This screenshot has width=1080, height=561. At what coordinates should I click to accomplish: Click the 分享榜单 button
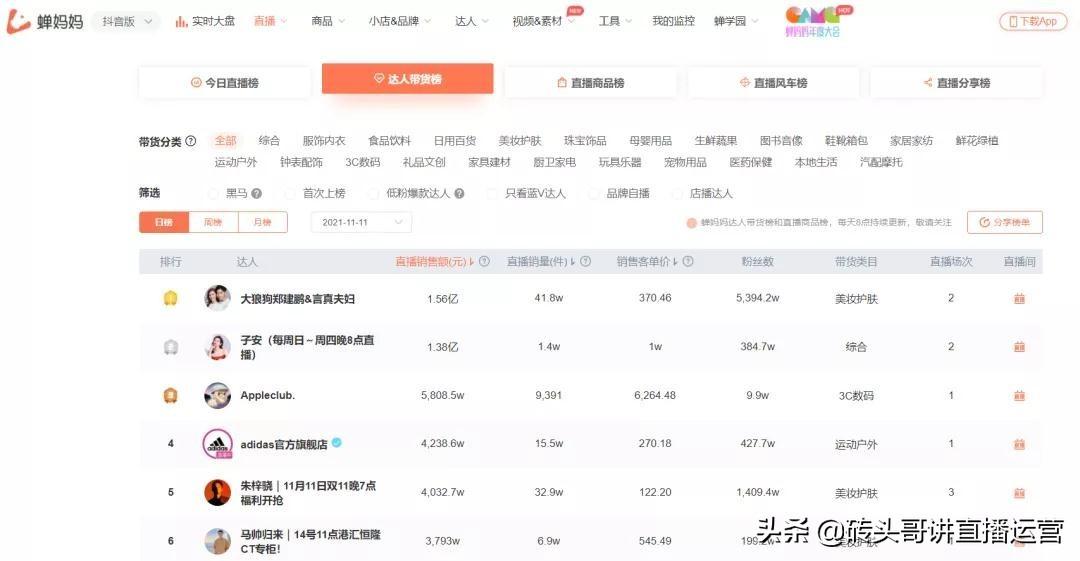(x=1005, y=223)
